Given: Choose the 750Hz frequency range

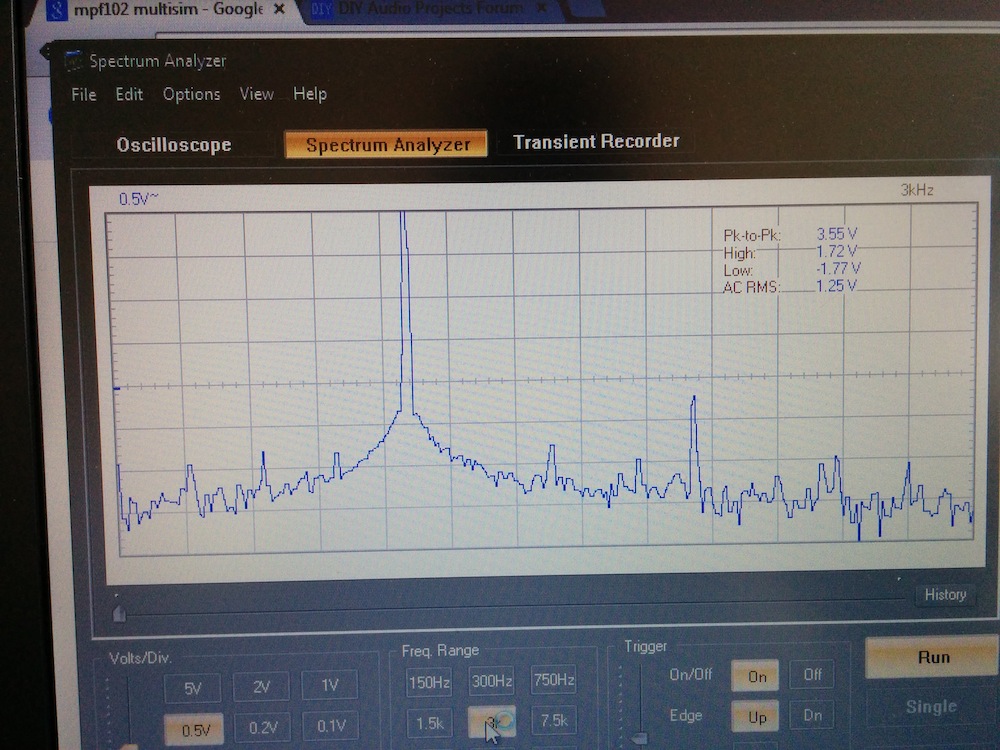Looking at the screenshot, I should coord(554,680).
